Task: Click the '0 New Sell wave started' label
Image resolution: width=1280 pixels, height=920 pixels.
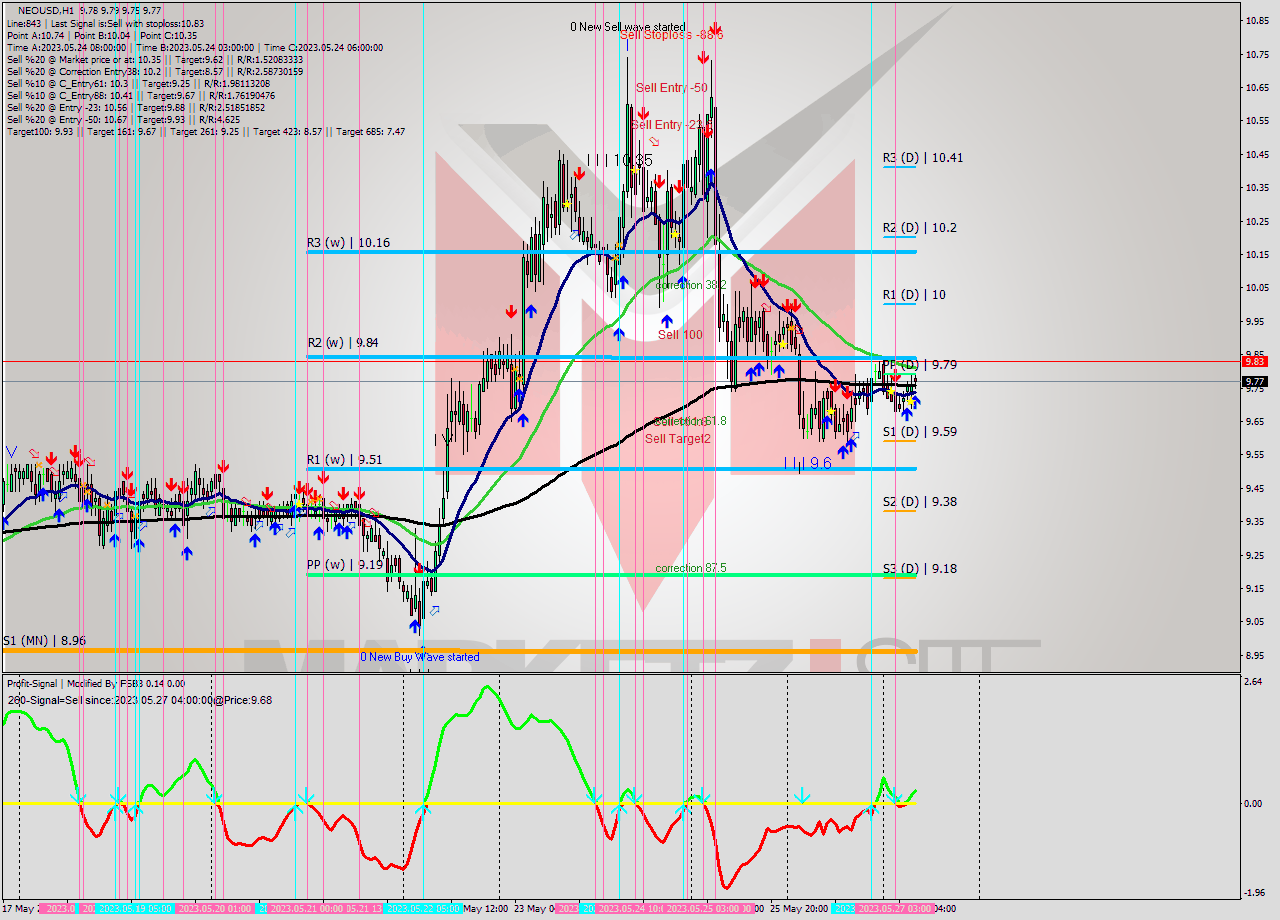Action: 628,27
